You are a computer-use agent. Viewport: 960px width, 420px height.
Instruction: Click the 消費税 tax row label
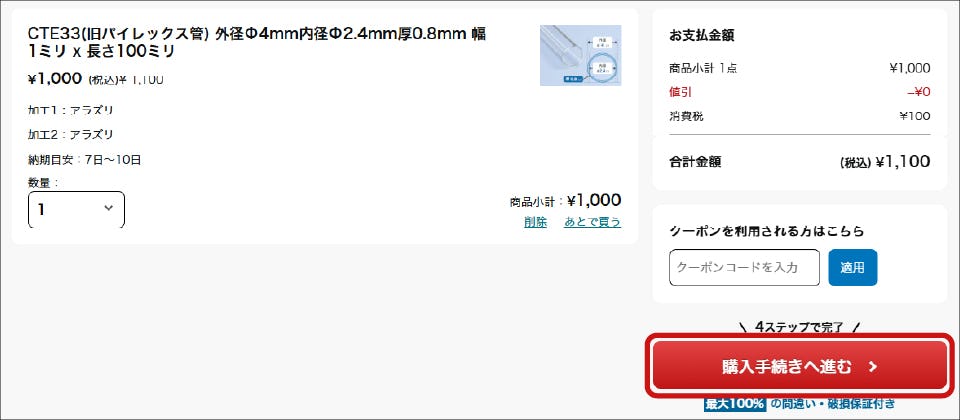tap(686, 116)
